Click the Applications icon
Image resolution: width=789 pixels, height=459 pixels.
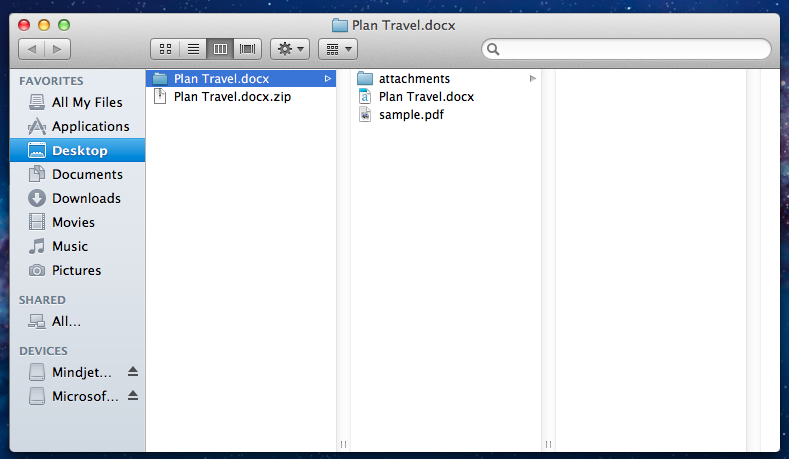pos(37,126)
